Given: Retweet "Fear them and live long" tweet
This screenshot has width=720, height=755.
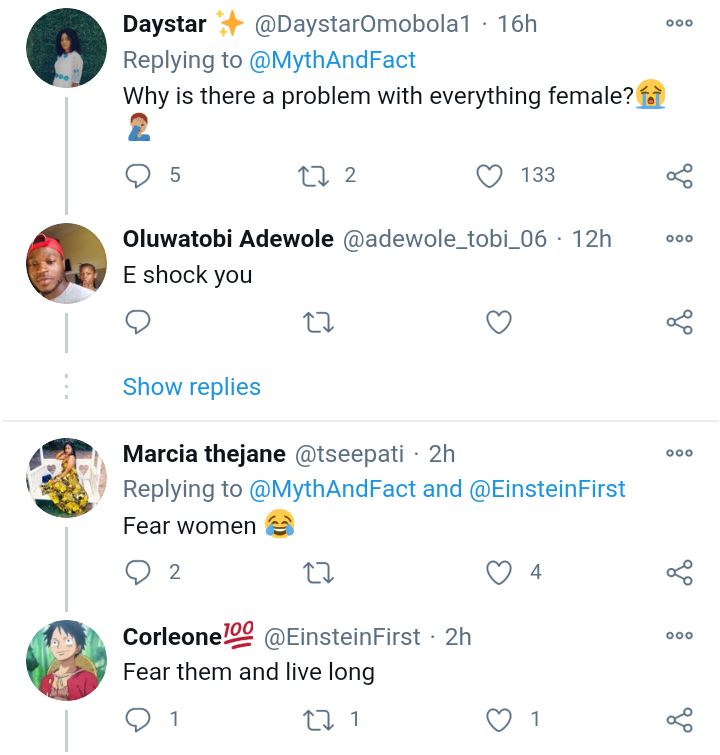Looking at the screenshot, I should [x=318, y=720].
